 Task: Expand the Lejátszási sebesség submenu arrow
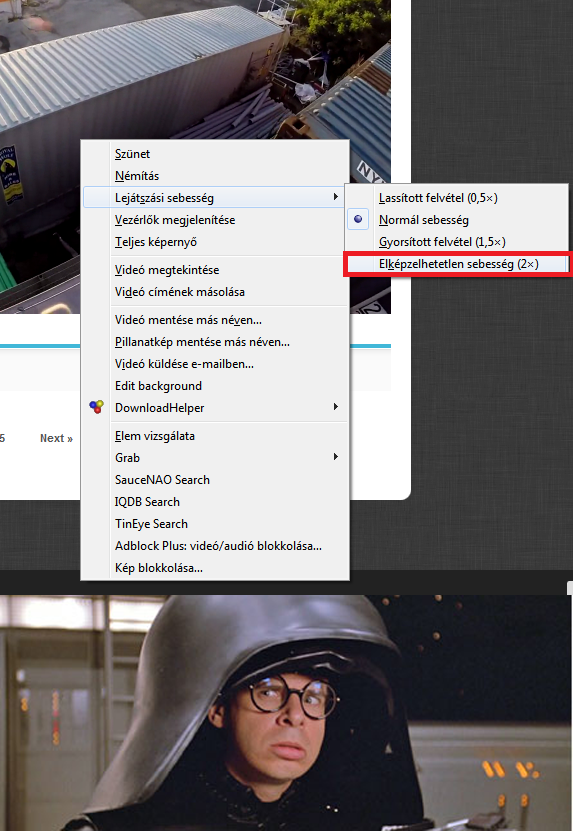coord(336,197)
